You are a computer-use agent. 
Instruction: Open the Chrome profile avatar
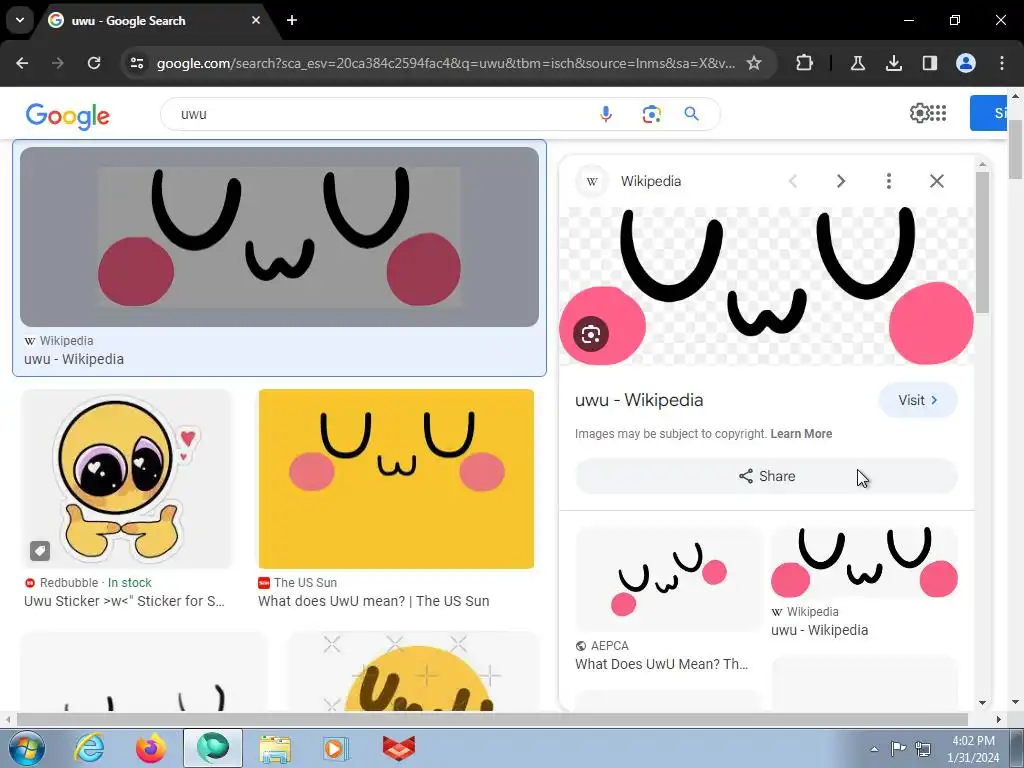click(x=966, y=63)
